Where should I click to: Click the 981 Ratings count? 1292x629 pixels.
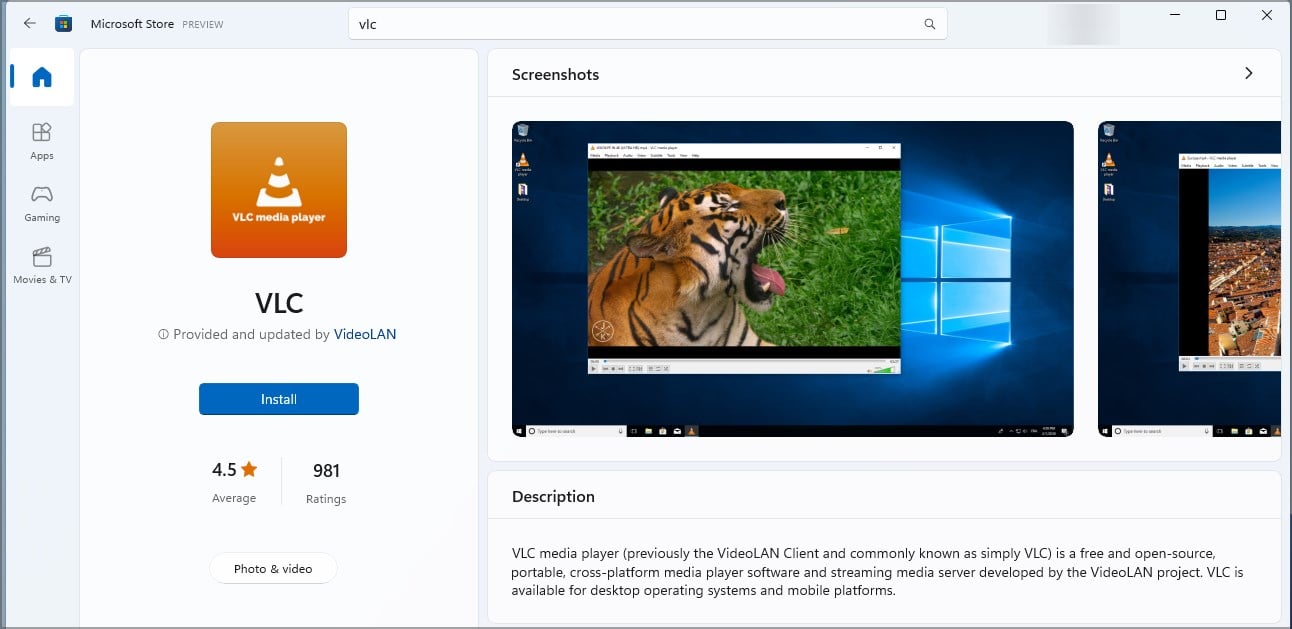point(326,481)
